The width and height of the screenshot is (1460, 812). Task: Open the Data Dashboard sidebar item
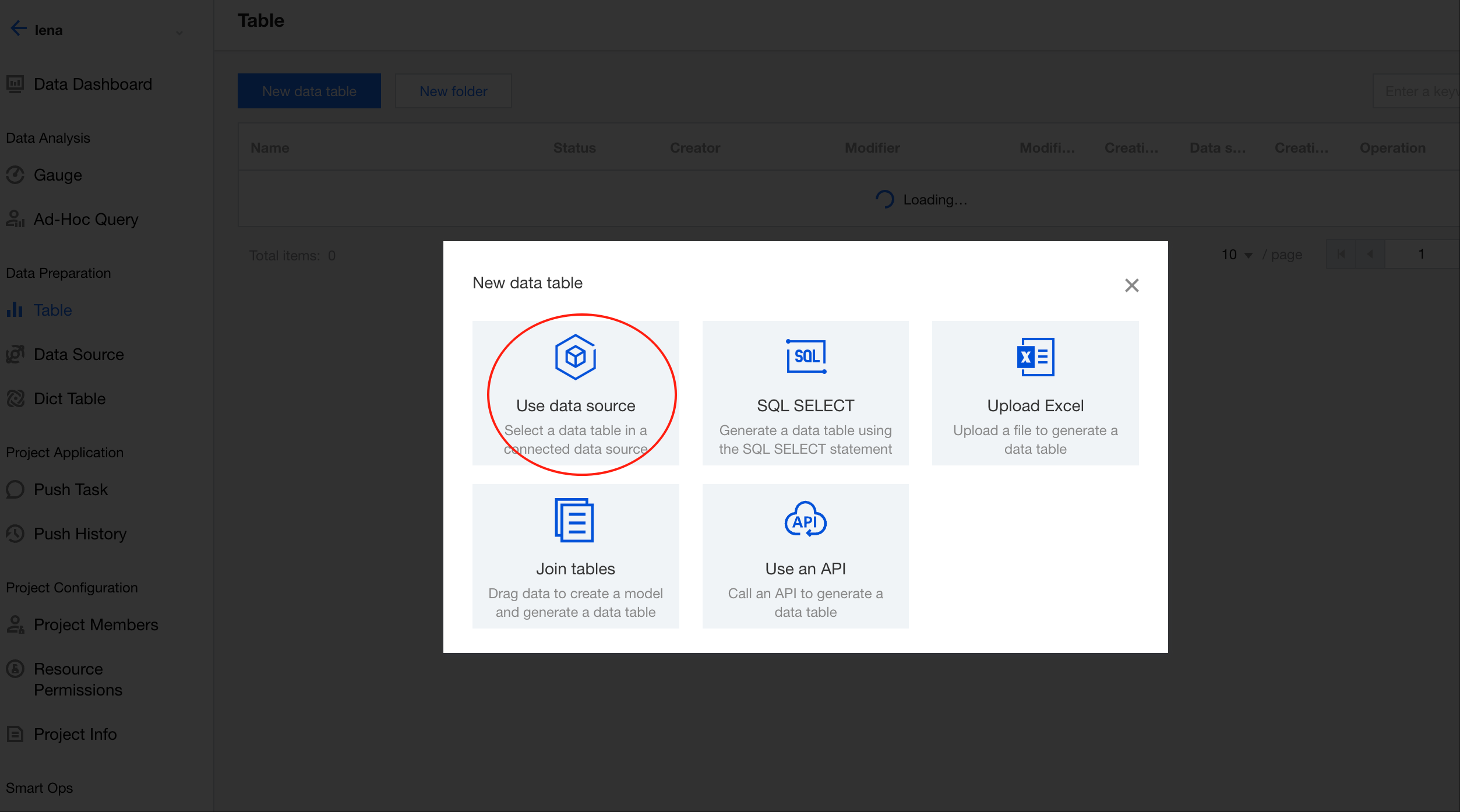tap(93, 84)
